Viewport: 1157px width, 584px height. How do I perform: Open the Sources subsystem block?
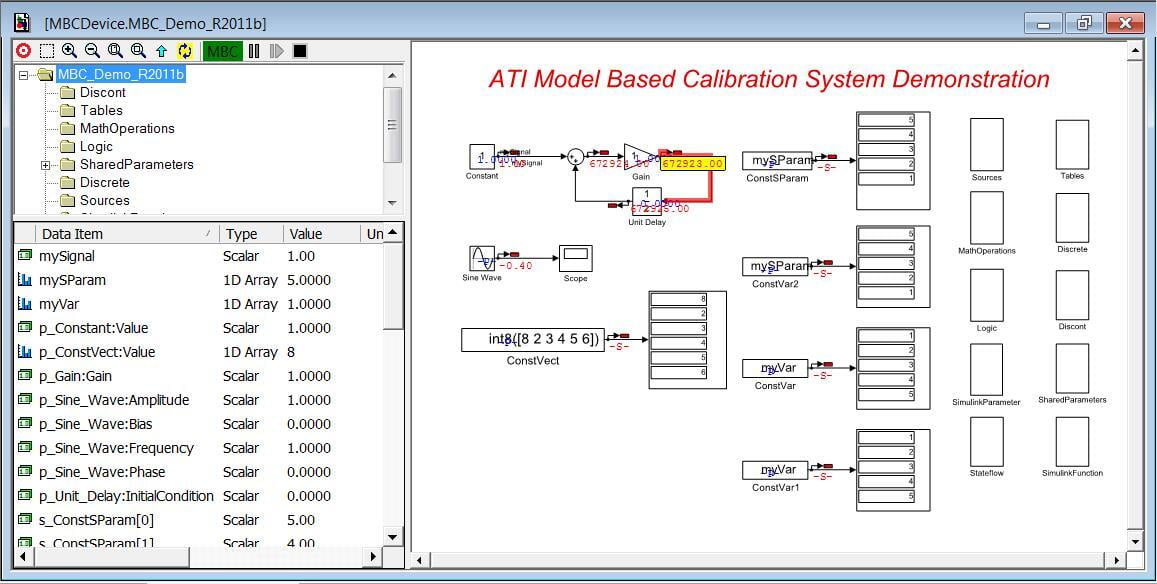pyautogui.click(x=987, y=145)
